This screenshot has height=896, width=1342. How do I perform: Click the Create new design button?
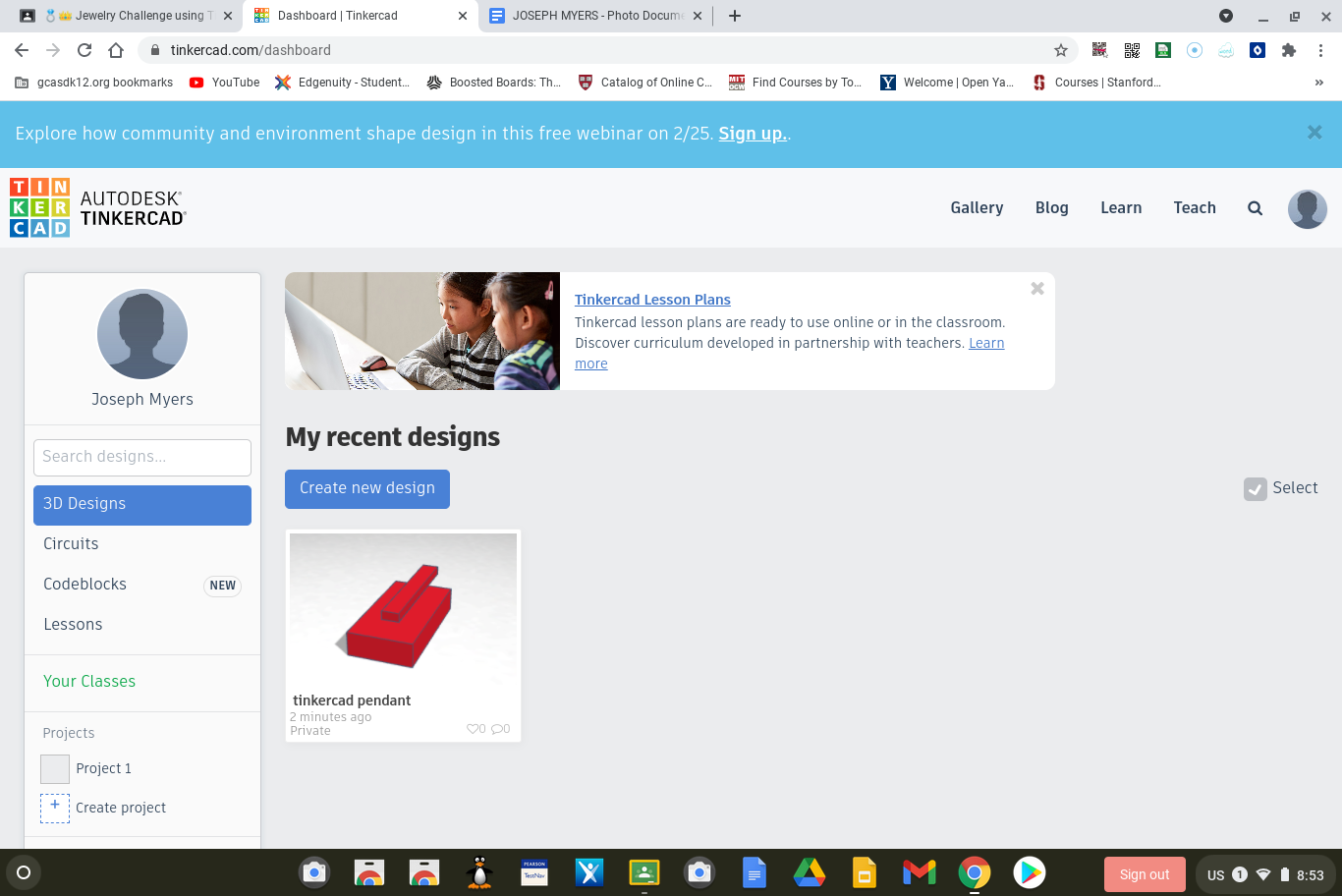366,488
